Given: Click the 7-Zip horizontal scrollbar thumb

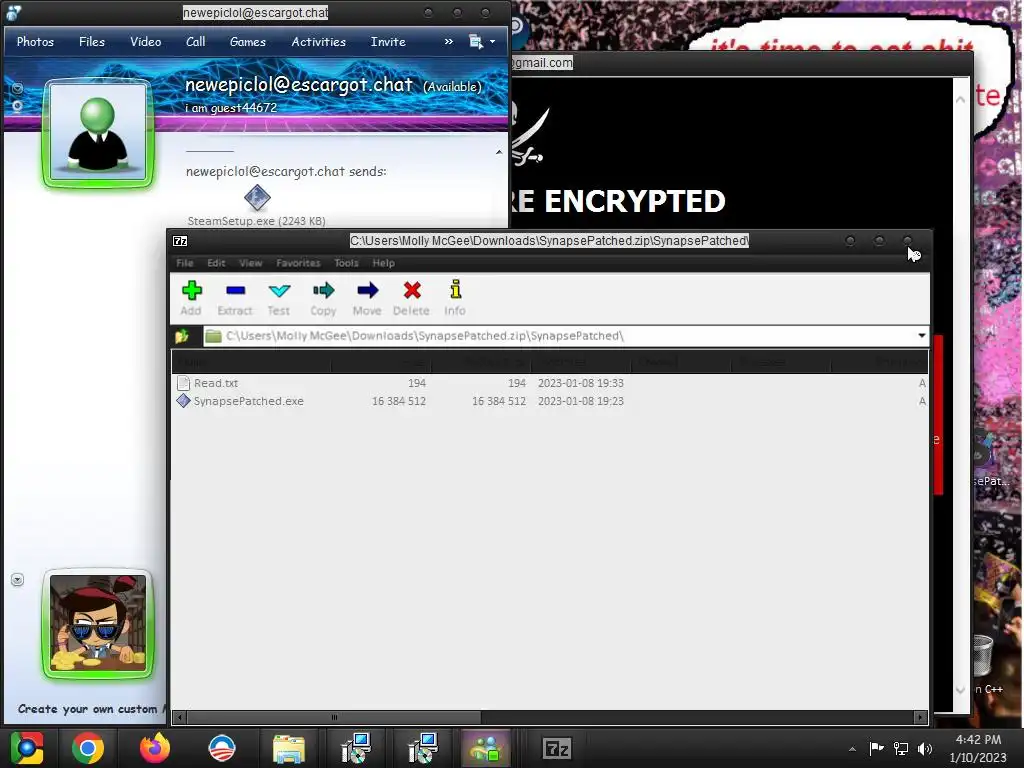Looking at the screenshot, I should [x=334, y=717].
